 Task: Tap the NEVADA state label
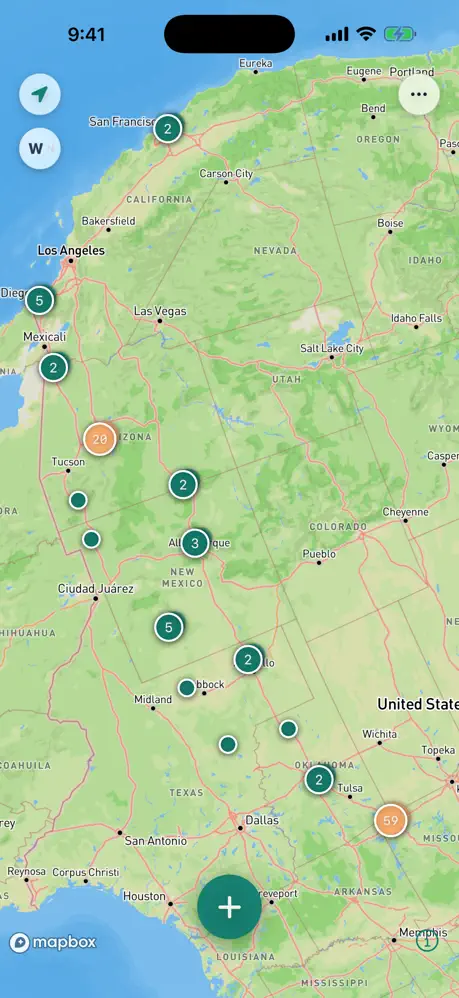tap(276, 251)
